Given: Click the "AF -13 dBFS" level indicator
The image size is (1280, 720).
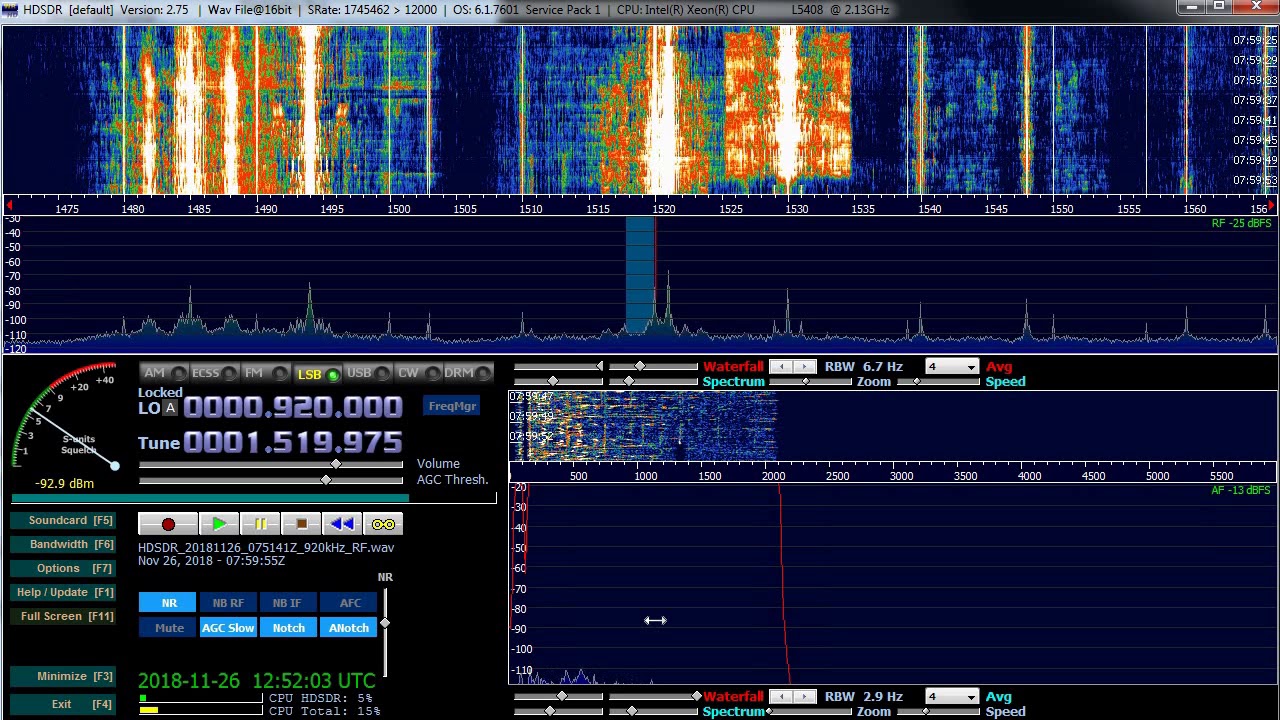Looking at the screenshot, I should [1241, 490].
